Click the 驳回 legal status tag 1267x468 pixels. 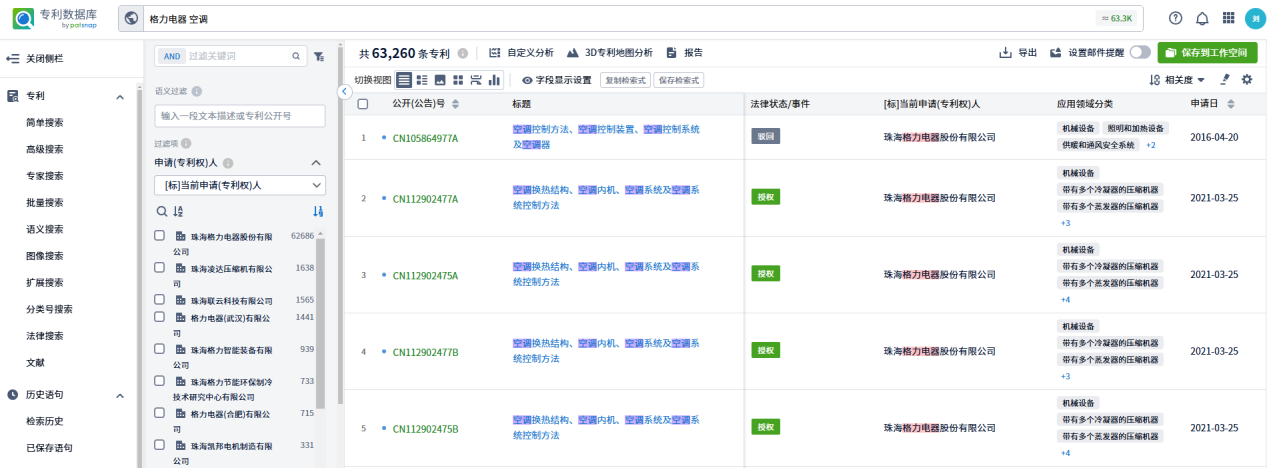coord(765,136)
